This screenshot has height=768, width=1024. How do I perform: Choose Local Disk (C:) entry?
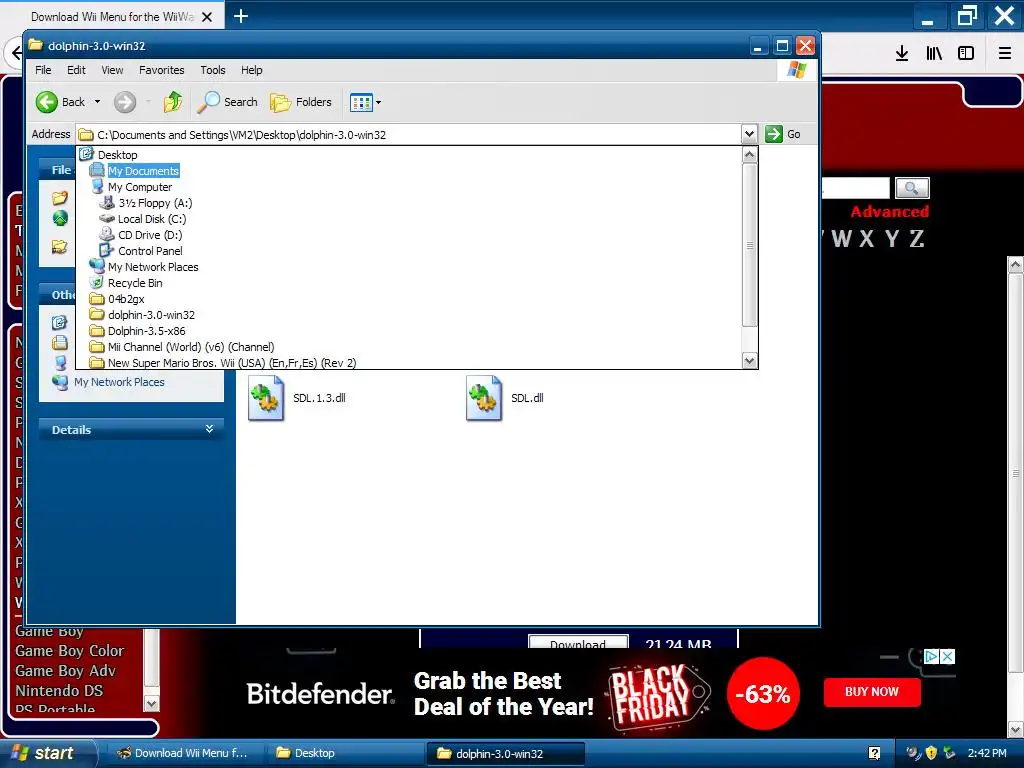tap(152, 219)
